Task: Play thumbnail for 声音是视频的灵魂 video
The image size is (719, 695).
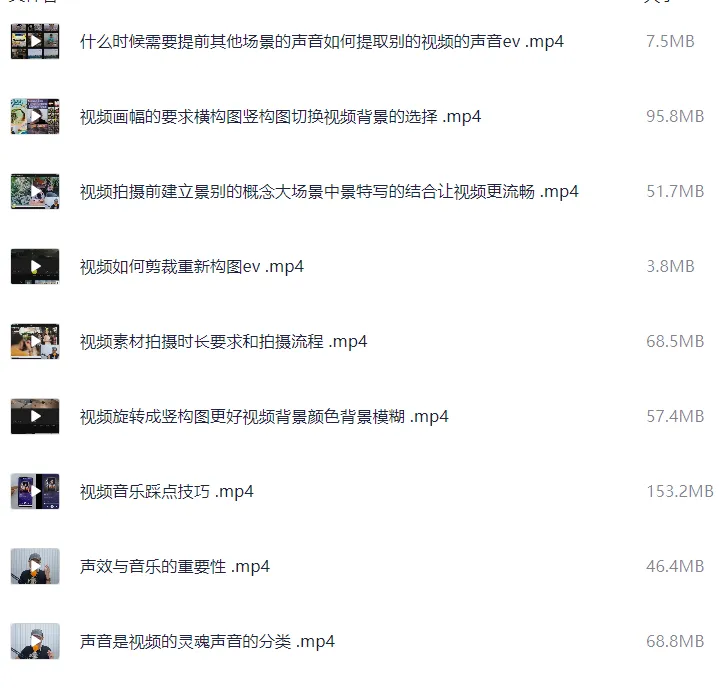Action: (x=35, y=641)
